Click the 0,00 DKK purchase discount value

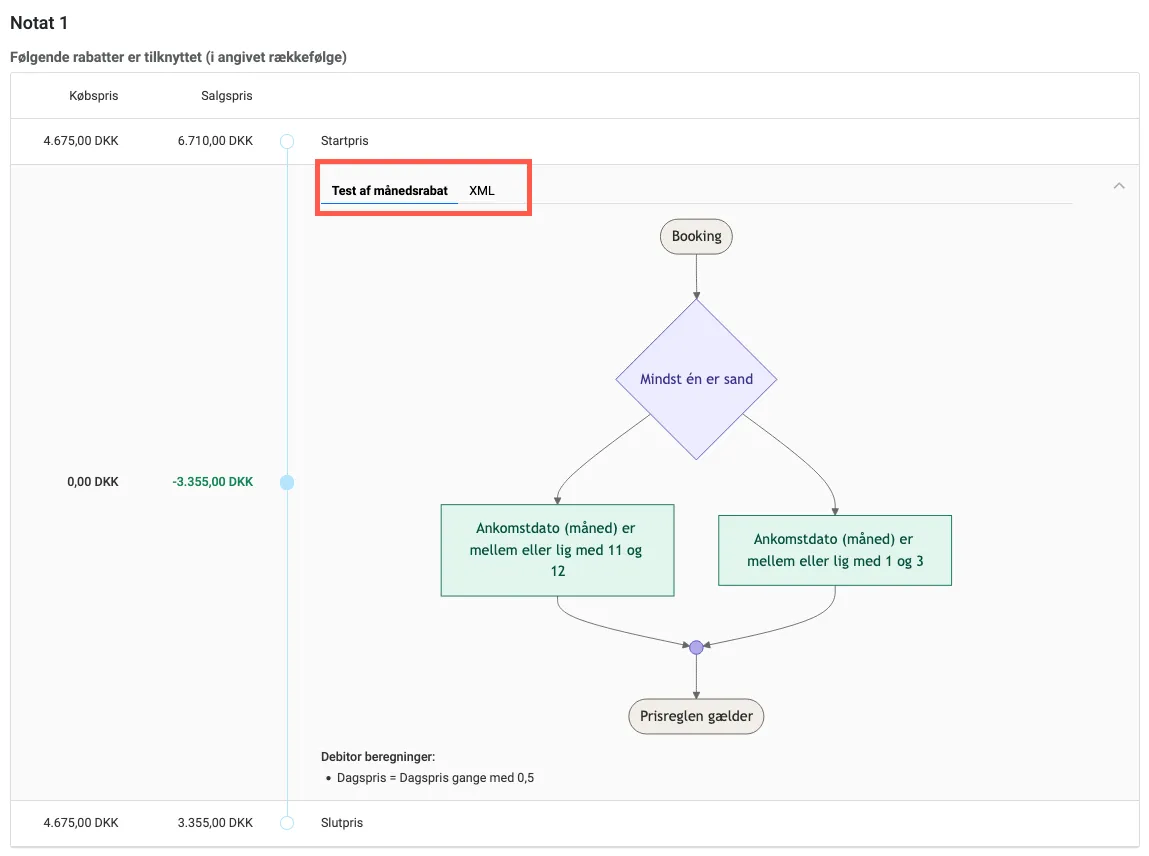click(92, 482)
